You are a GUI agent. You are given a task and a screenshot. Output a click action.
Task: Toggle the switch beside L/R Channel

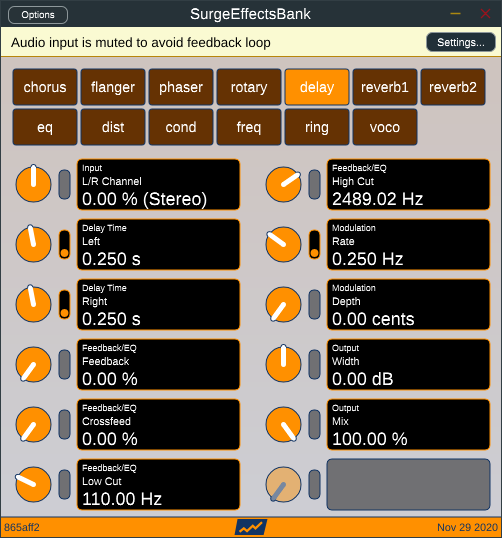pos(65,184)
